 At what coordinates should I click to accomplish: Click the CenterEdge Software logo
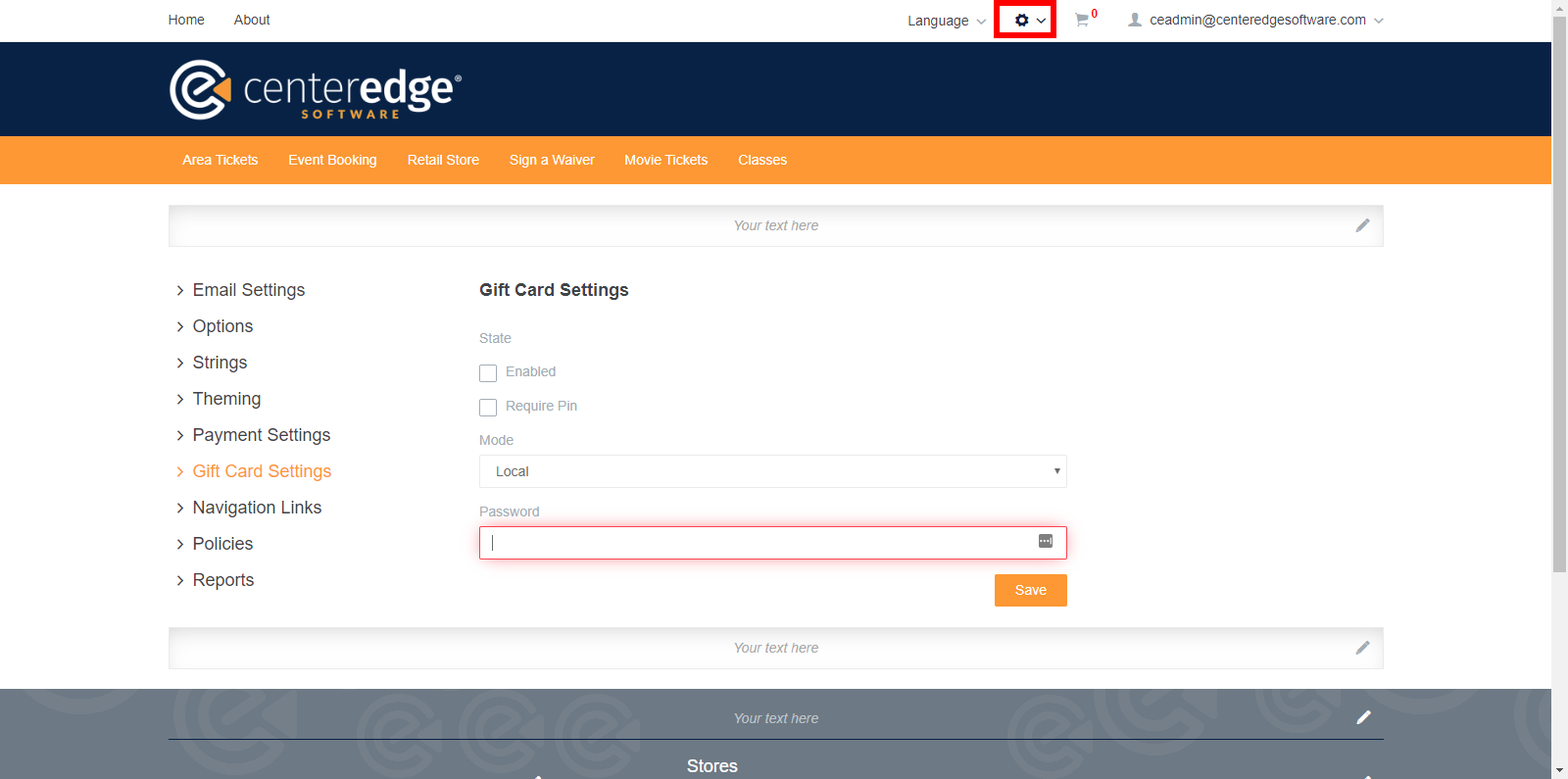coord(315,90)
